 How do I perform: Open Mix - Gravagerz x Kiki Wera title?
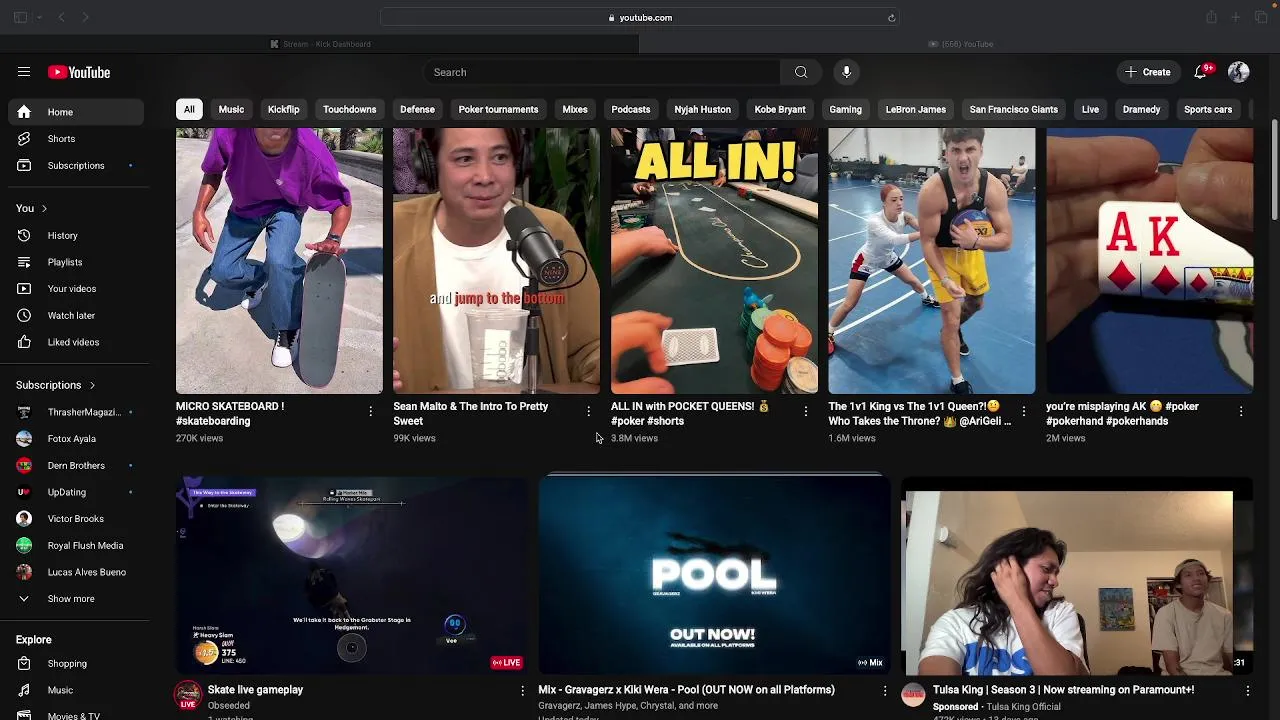click(x=686, y=690)
